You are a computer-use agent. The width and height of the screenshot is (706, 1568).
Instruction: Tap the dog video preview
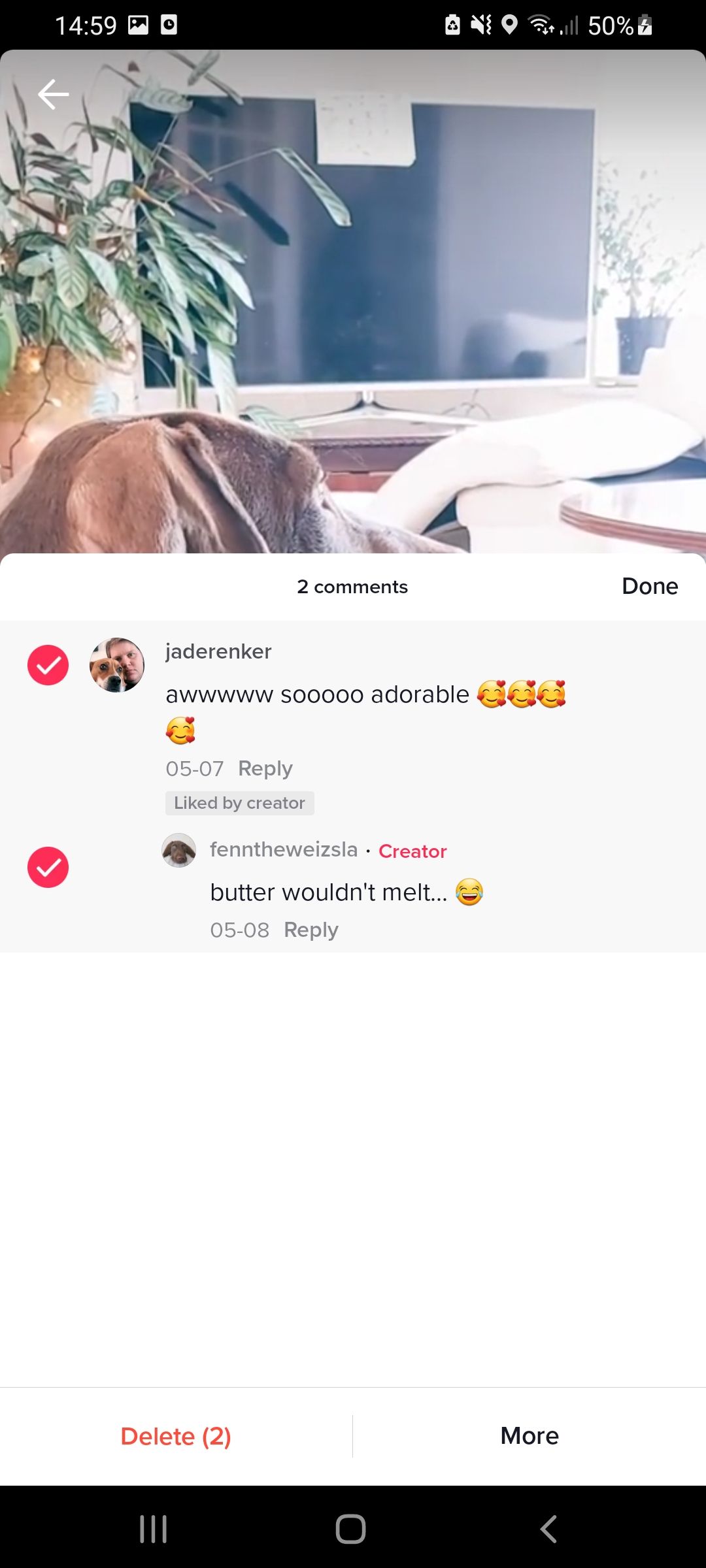(353, 301)
